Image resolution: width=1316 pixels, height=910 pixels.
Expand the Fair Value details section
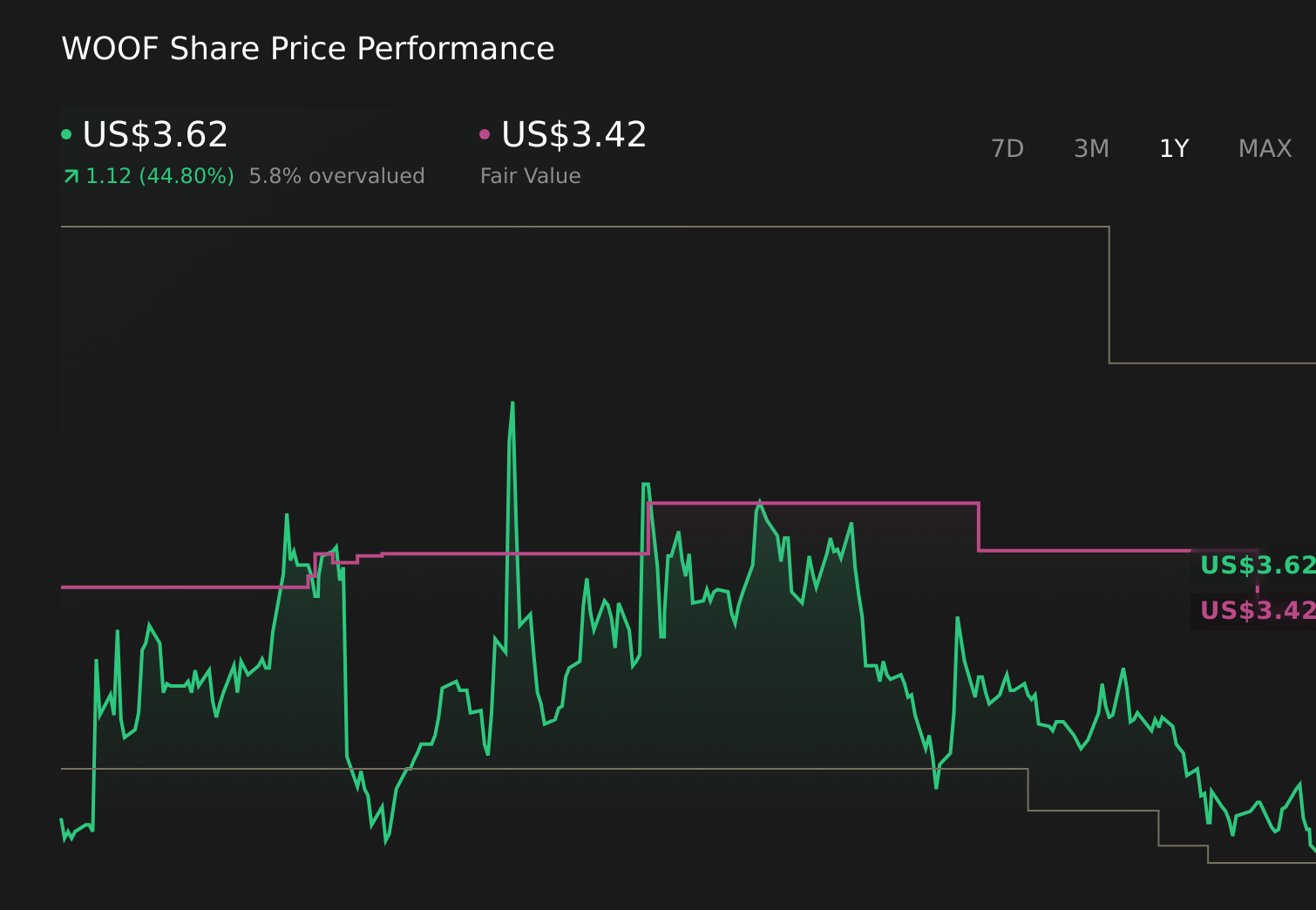click(530, 175)
